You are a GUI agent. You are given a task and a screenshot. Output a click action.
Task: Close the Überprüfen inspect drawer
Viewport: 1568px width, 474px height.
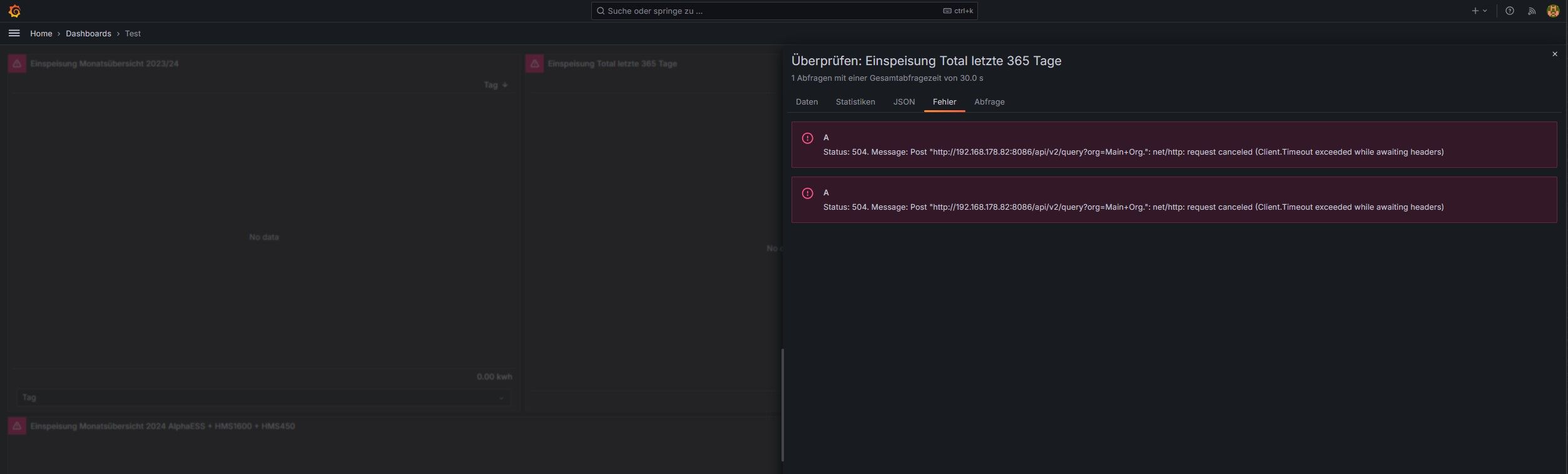1554,54
